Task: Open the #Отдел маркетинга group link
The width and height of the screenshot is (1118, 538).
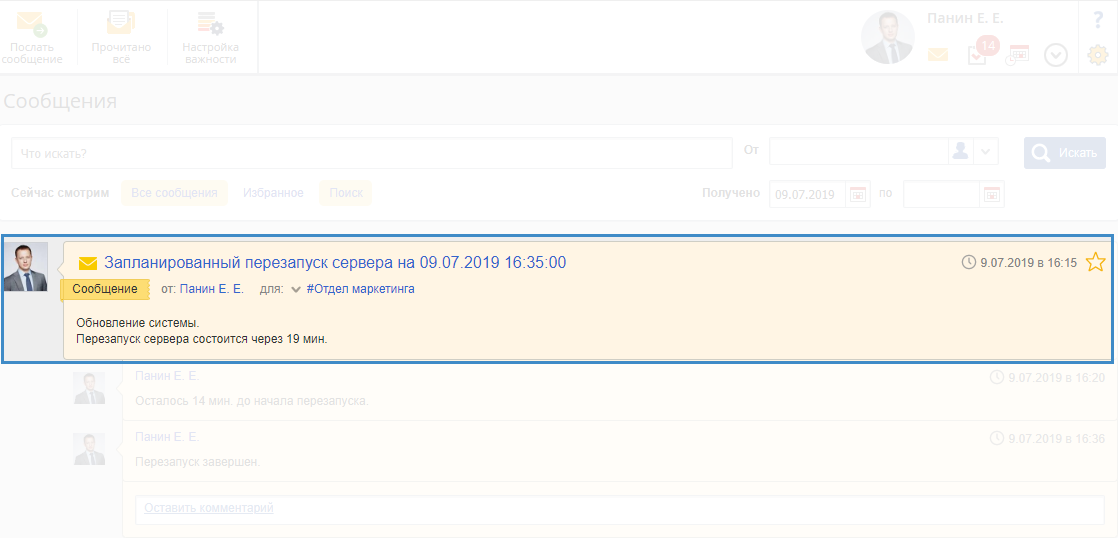Action: (361, 289)
